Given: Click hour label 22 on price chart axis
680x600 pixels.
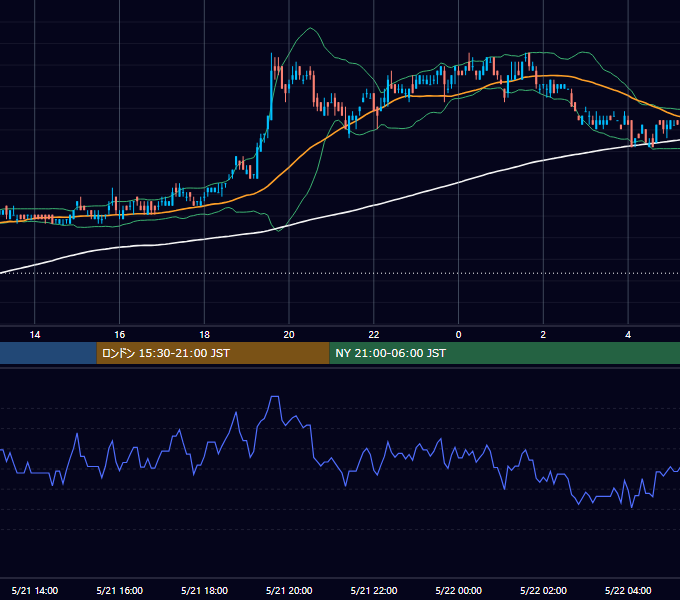Looking at the screenshot, I should (374, 335).
